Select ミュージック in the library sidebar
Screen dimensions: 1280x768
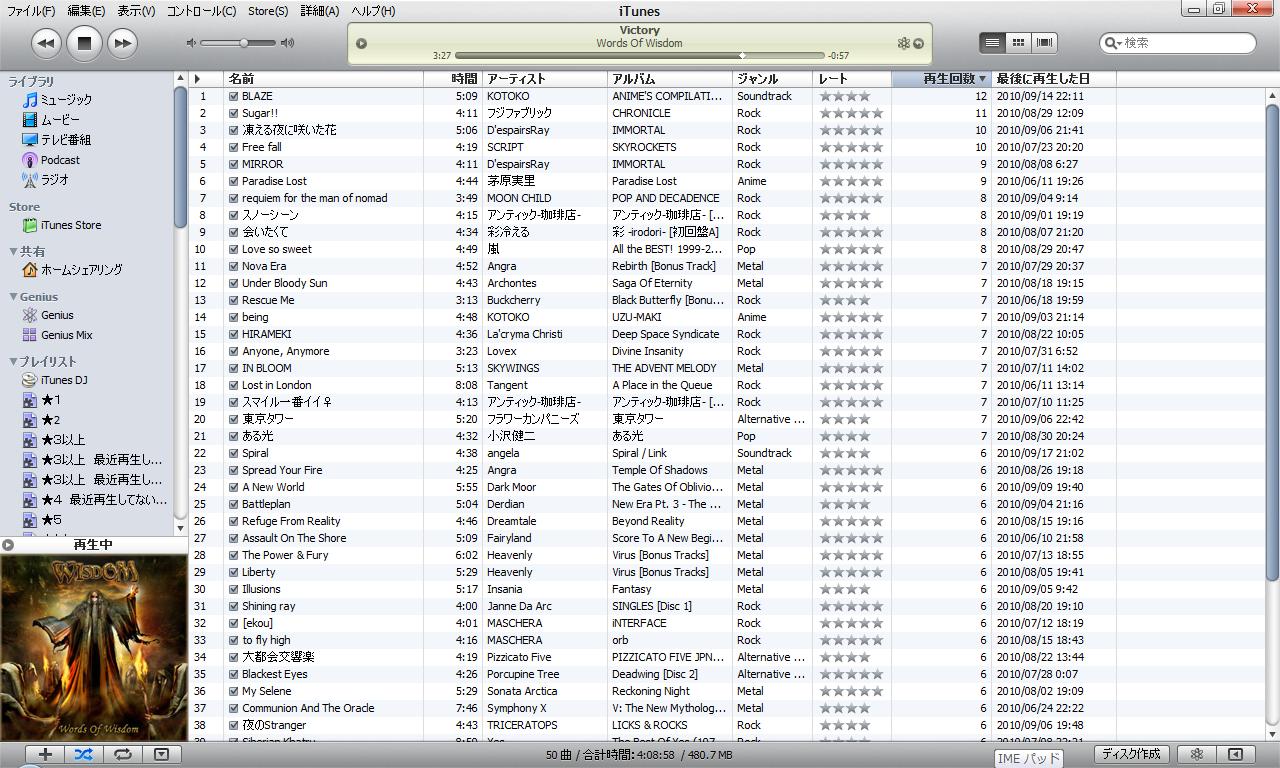(x=66, y=100)
